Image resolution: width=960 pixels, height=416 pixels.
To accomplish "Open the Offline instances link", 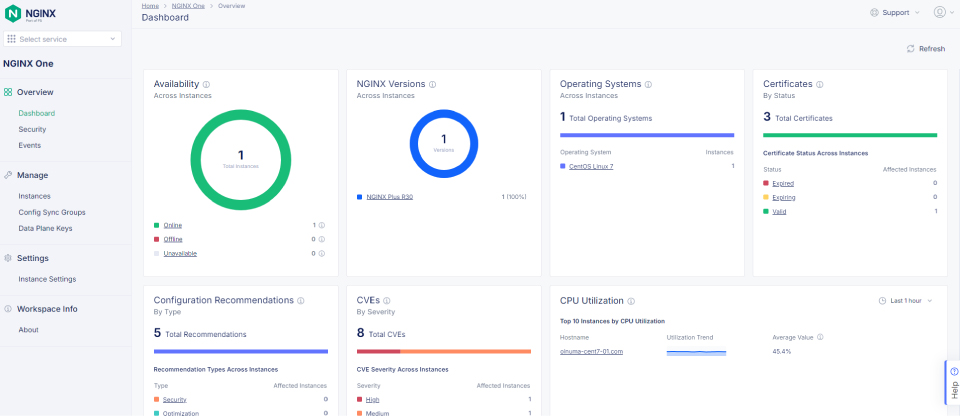I will point(173,240).
